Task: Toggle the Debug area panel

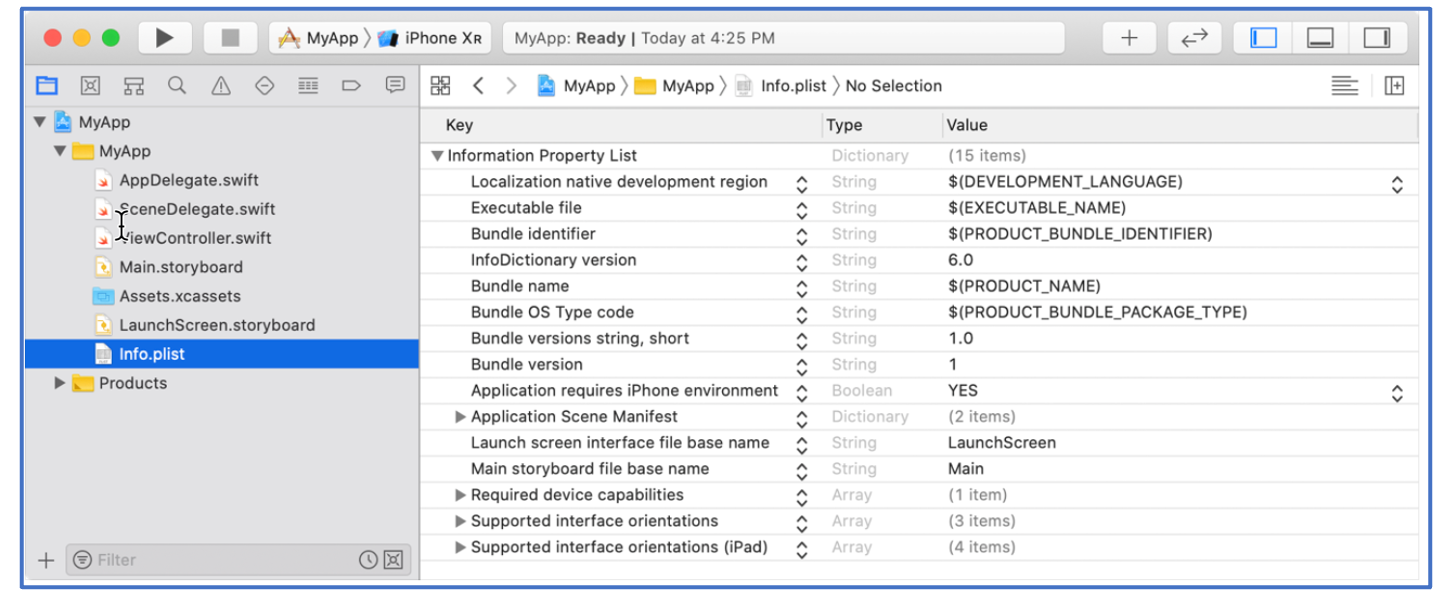Action: [1320, 38]
